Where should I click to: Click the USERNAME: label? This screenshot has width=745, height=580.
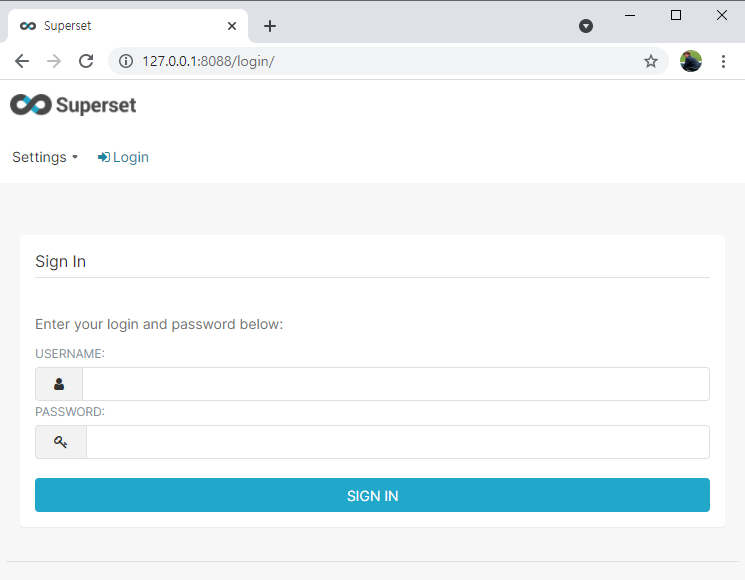(x=70, y=354)
